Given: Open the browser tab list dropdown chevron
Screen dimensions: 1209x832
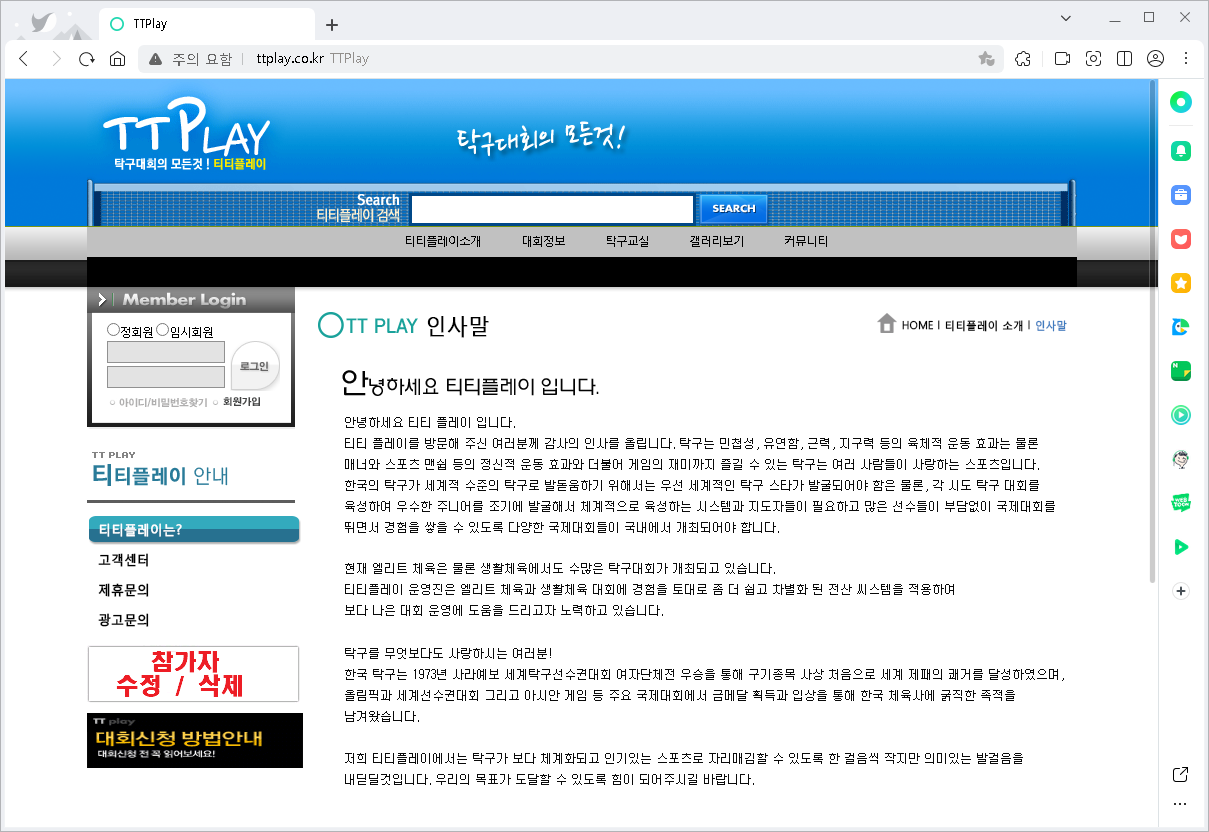Looking at the screenshot, I should click(x=1065, y=17).
